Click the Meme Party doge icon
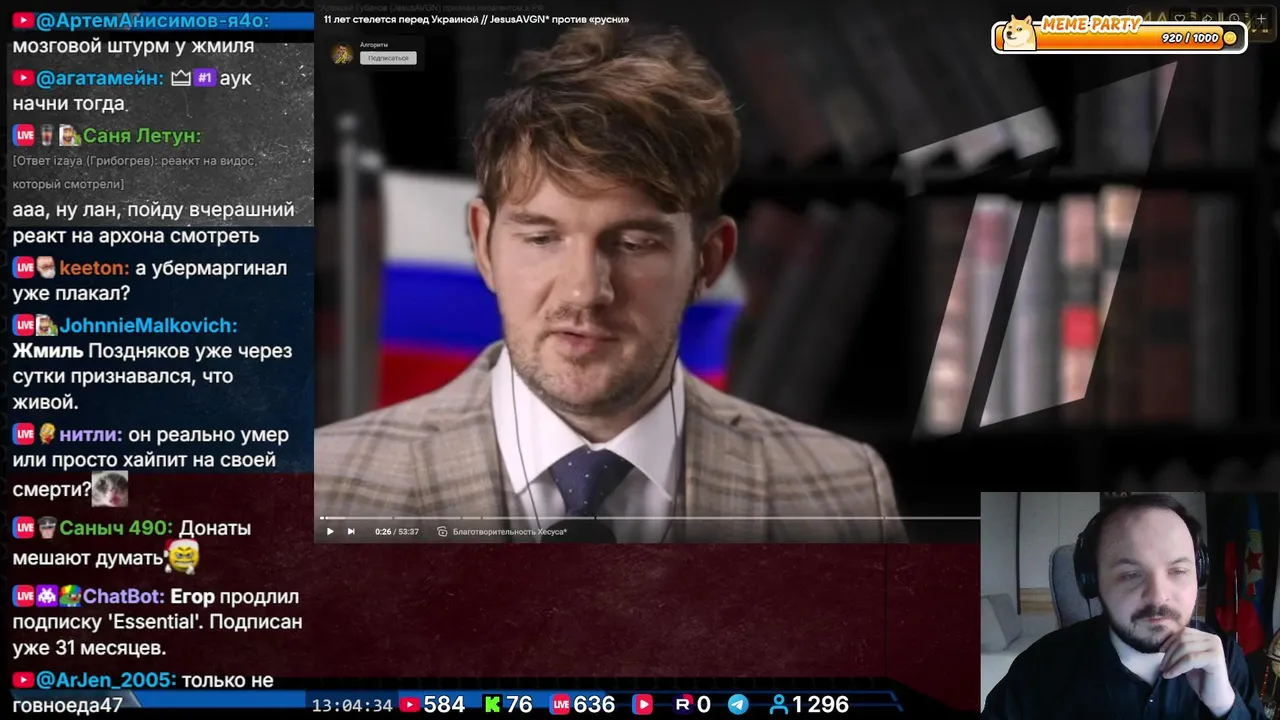Image resolution: width=1280 pixels, height=720 pixels. [x=1019, y=33]
